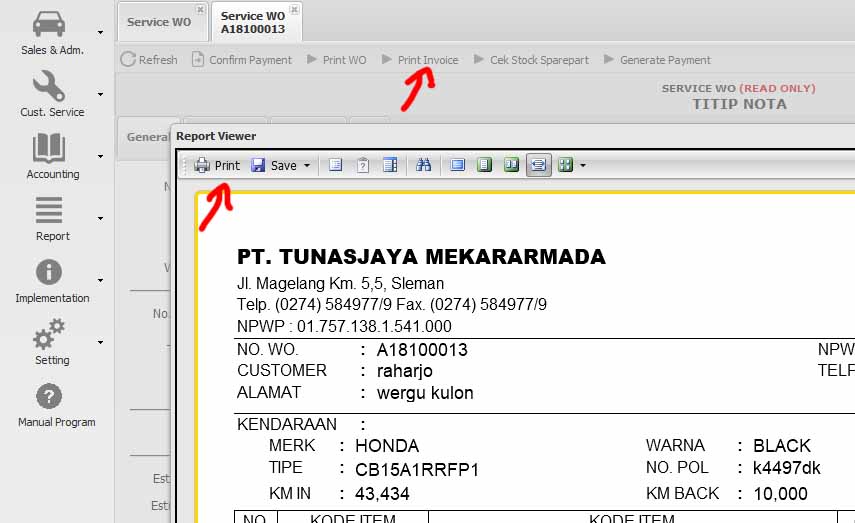Click the Cek Stock Sparepart button
The height and width of the screenshot is (523, 855).
click(x=531, y=60)
